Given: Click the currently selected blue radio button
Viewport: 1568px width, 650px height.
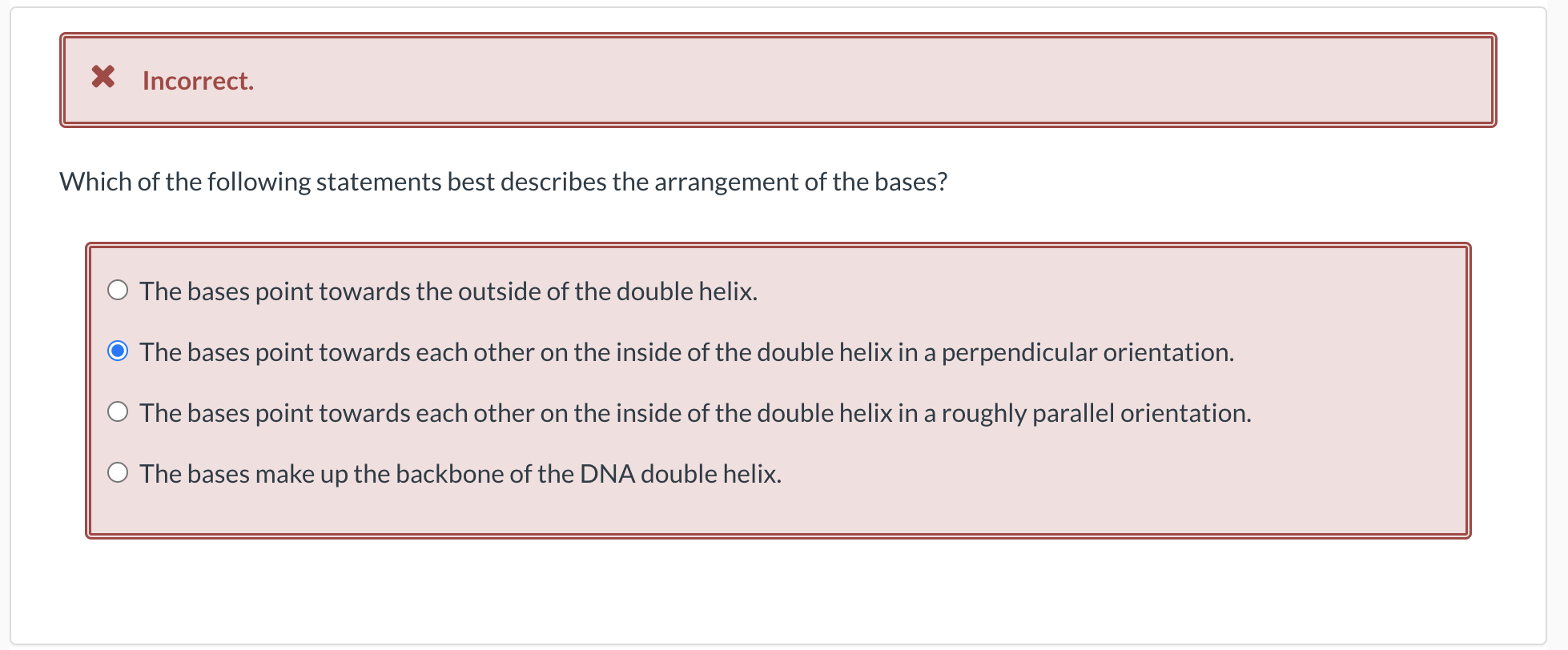Looking at the screenshot, I should (118, 351).
